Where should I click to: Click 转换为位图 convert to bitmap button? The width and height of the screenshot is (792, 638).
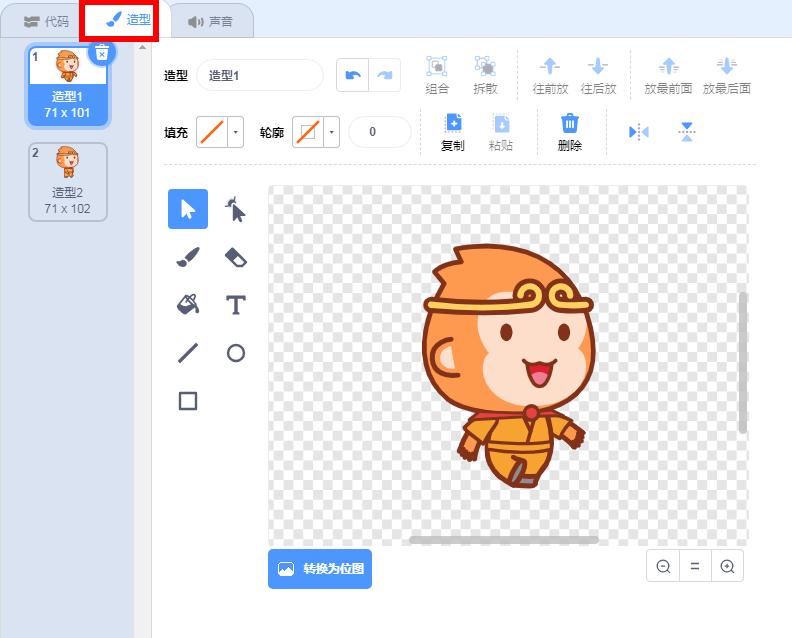coord(320,569)
